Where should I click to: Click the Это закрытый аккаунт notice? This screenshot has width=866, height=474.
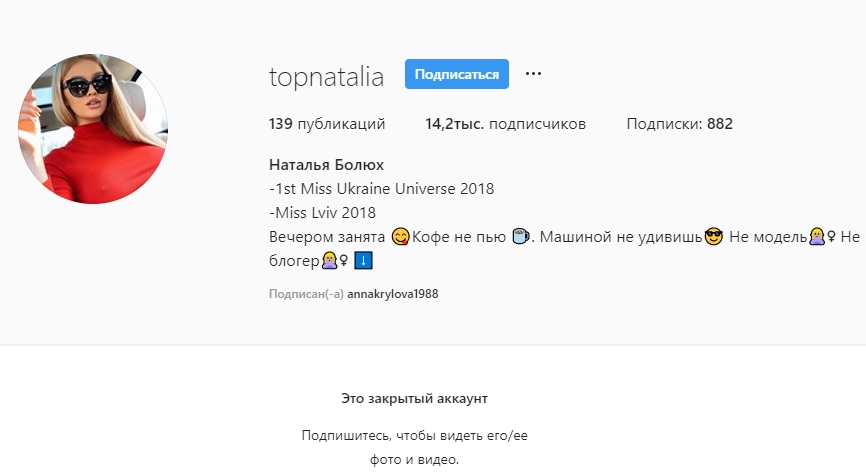point(414,398)
